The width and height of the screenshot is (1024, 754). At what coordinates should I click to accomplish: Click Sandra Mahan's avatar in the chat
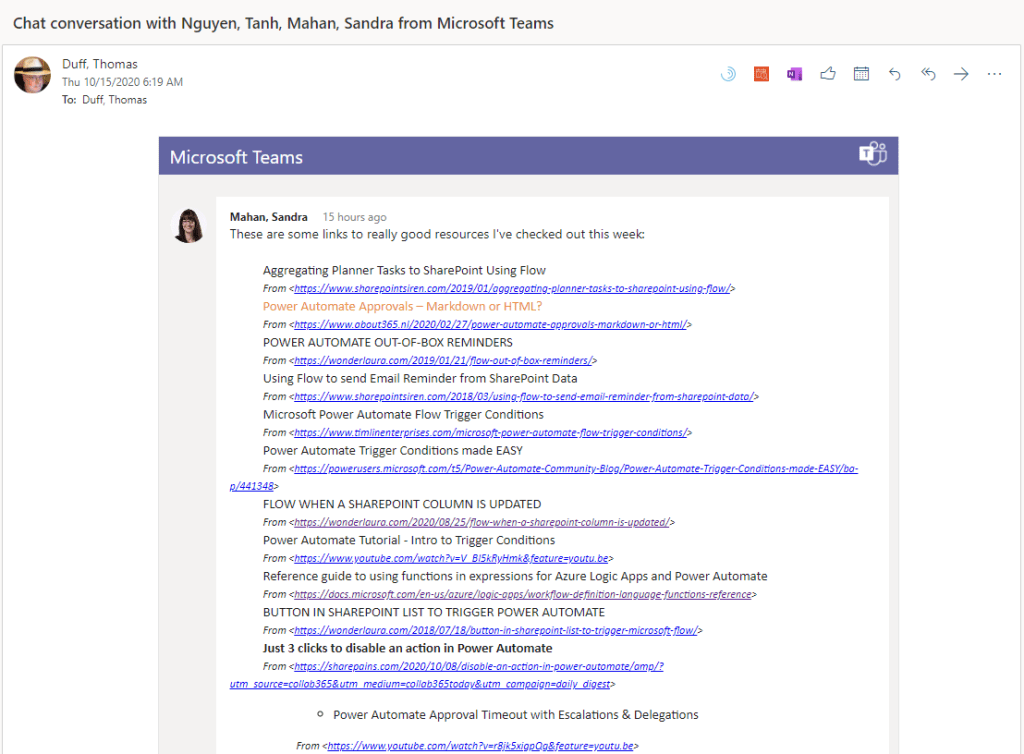[x=189, y=226]
